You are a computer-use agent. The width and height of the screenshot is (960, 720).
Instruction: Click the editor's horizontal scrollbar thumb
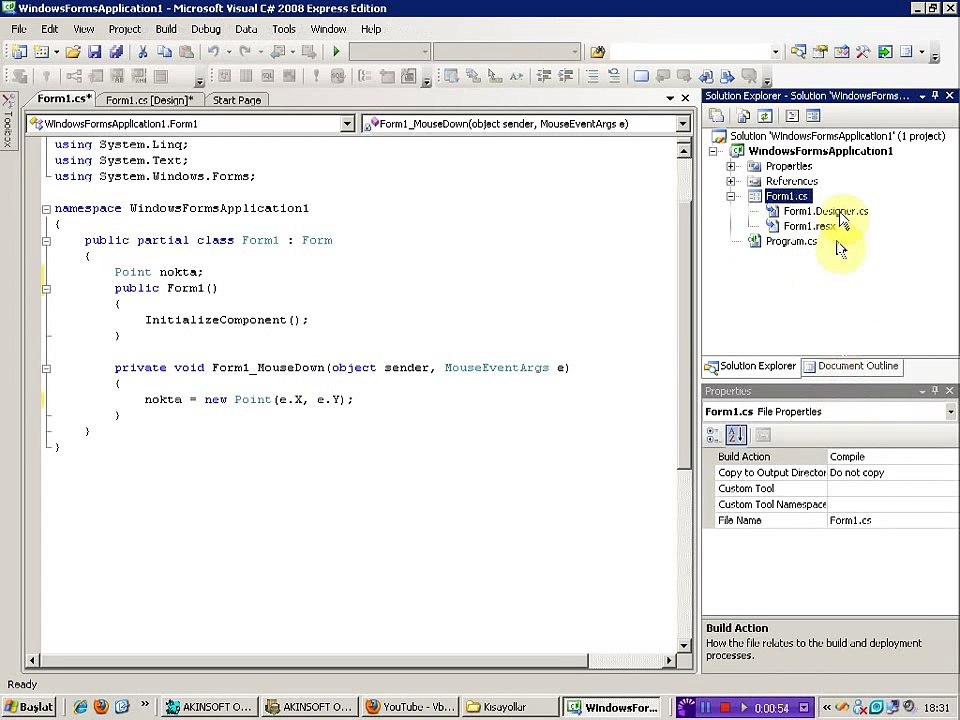point(313,661)
